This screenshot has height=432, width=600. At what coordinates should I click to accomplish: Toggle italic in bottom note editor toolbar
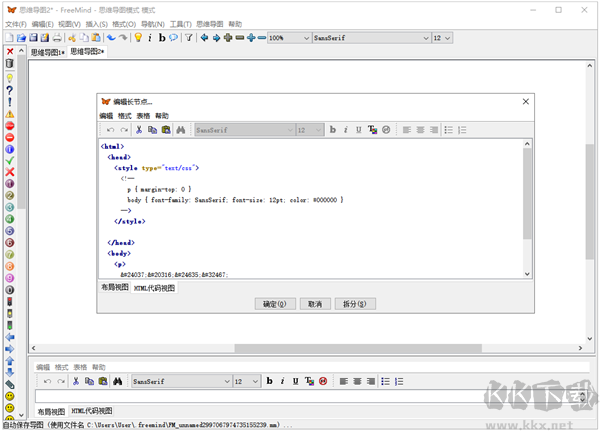pos(283,381)
